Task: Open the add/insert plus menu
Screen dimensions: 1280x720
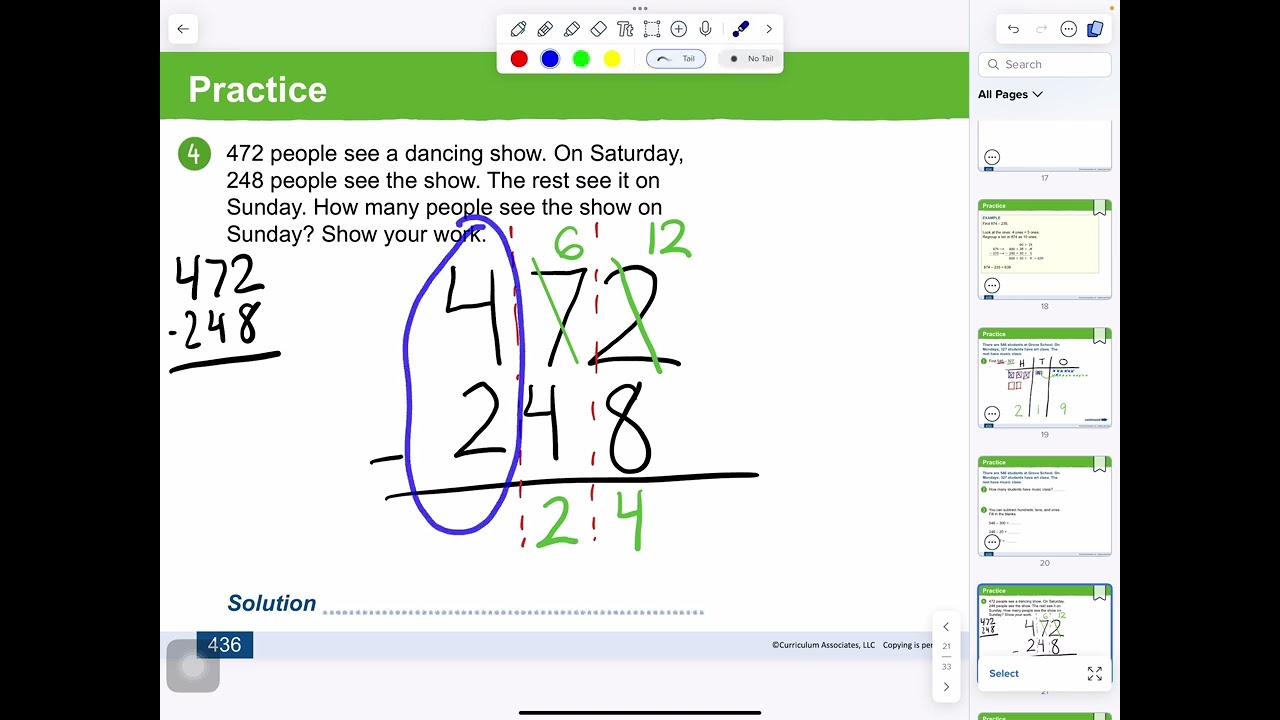Action: pos(679,29)
